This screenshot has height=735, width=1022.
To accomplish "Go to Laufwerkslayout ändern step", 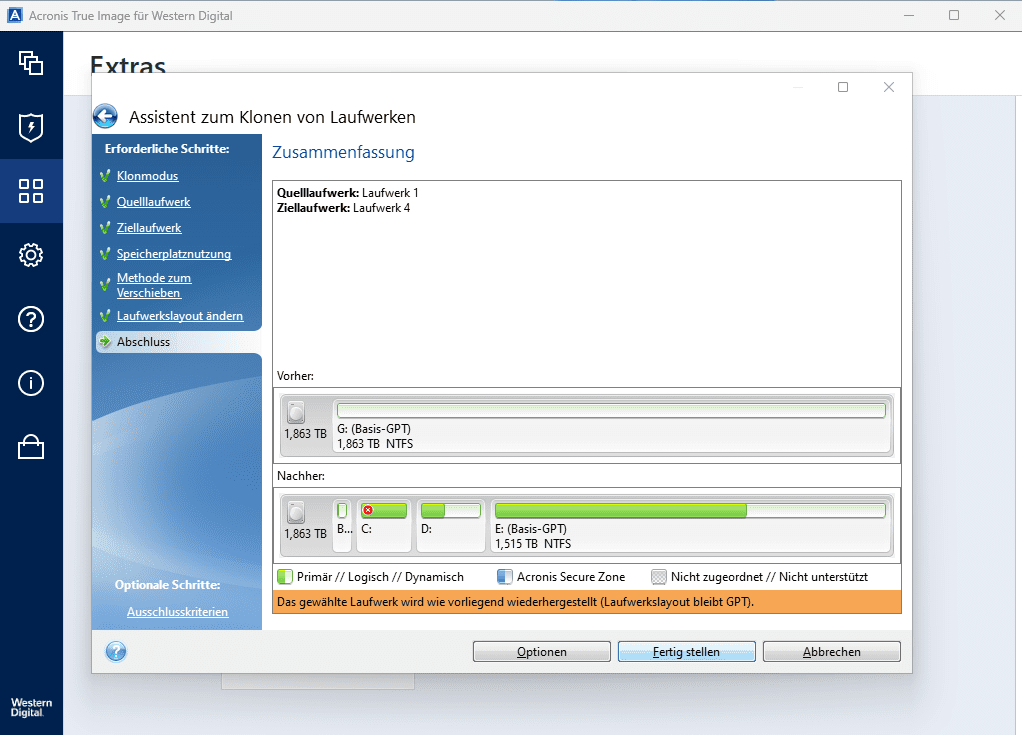I will click(180, 316).
